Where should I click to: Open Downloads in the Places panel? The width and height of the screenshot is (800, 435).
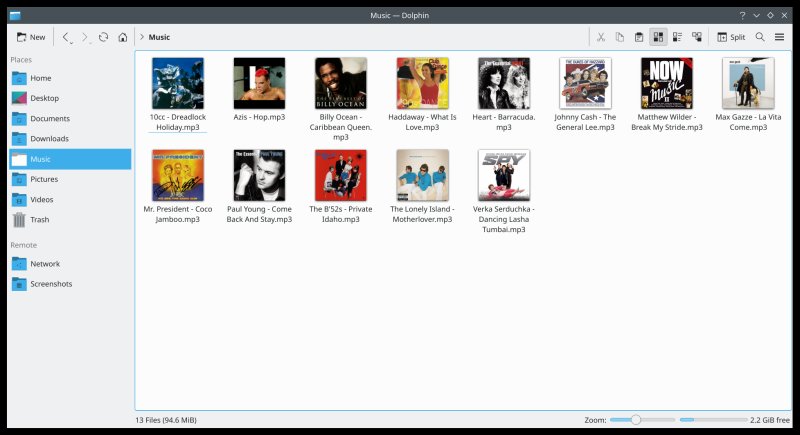click(x=49, y=139)
